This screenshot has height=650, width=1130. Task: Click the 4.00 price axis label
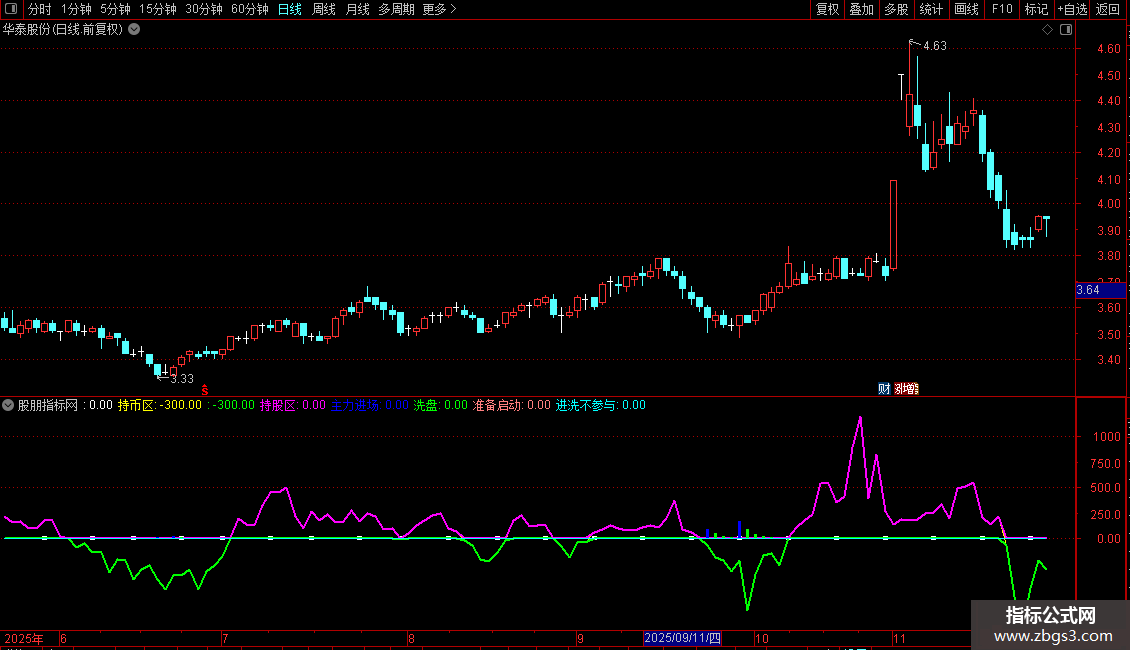[x=1108, y=204]
